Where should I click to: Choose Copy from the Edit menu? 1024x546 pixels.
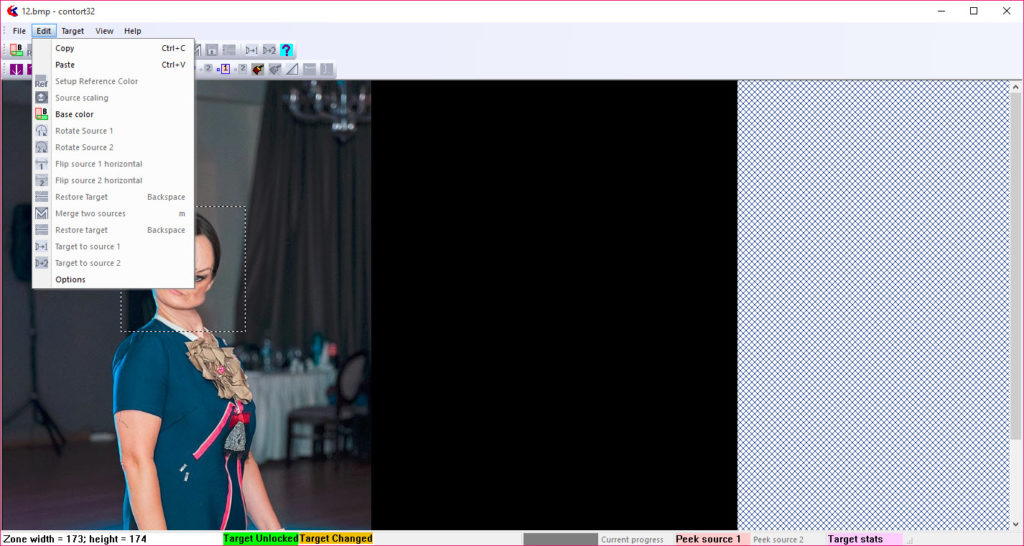65,48
